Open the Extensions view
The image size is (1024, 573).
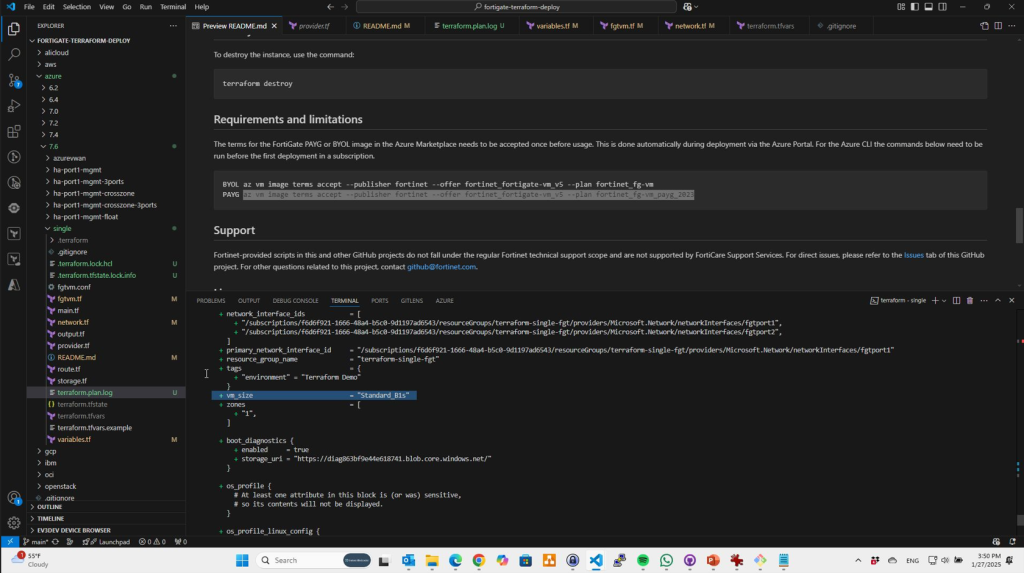14,131
